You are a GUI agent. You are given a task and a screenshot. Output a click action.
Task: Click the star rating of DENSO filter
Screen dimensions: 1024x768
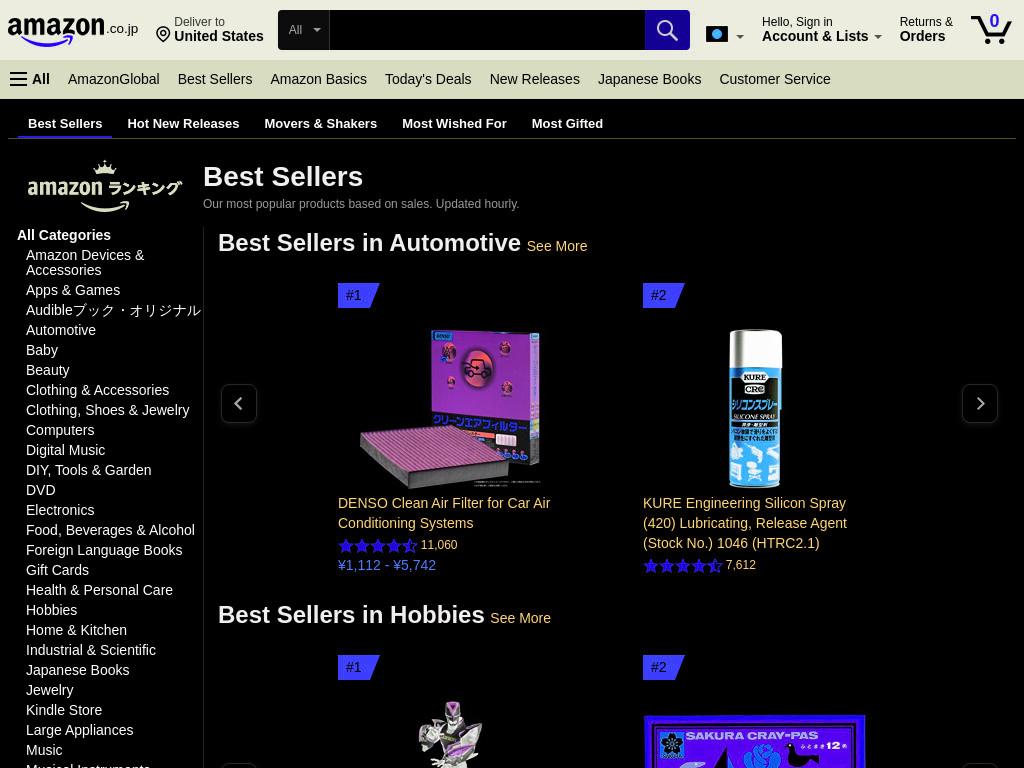pyautogui.click(x=377, y=545)
